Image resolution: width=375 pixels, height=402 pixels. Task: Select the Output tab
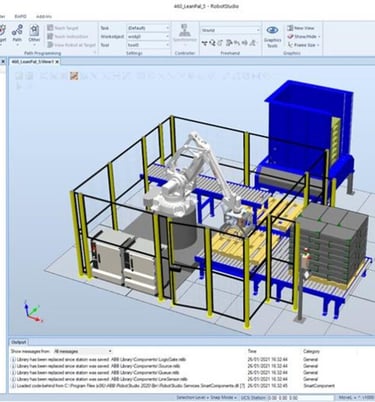click(19, 342)
